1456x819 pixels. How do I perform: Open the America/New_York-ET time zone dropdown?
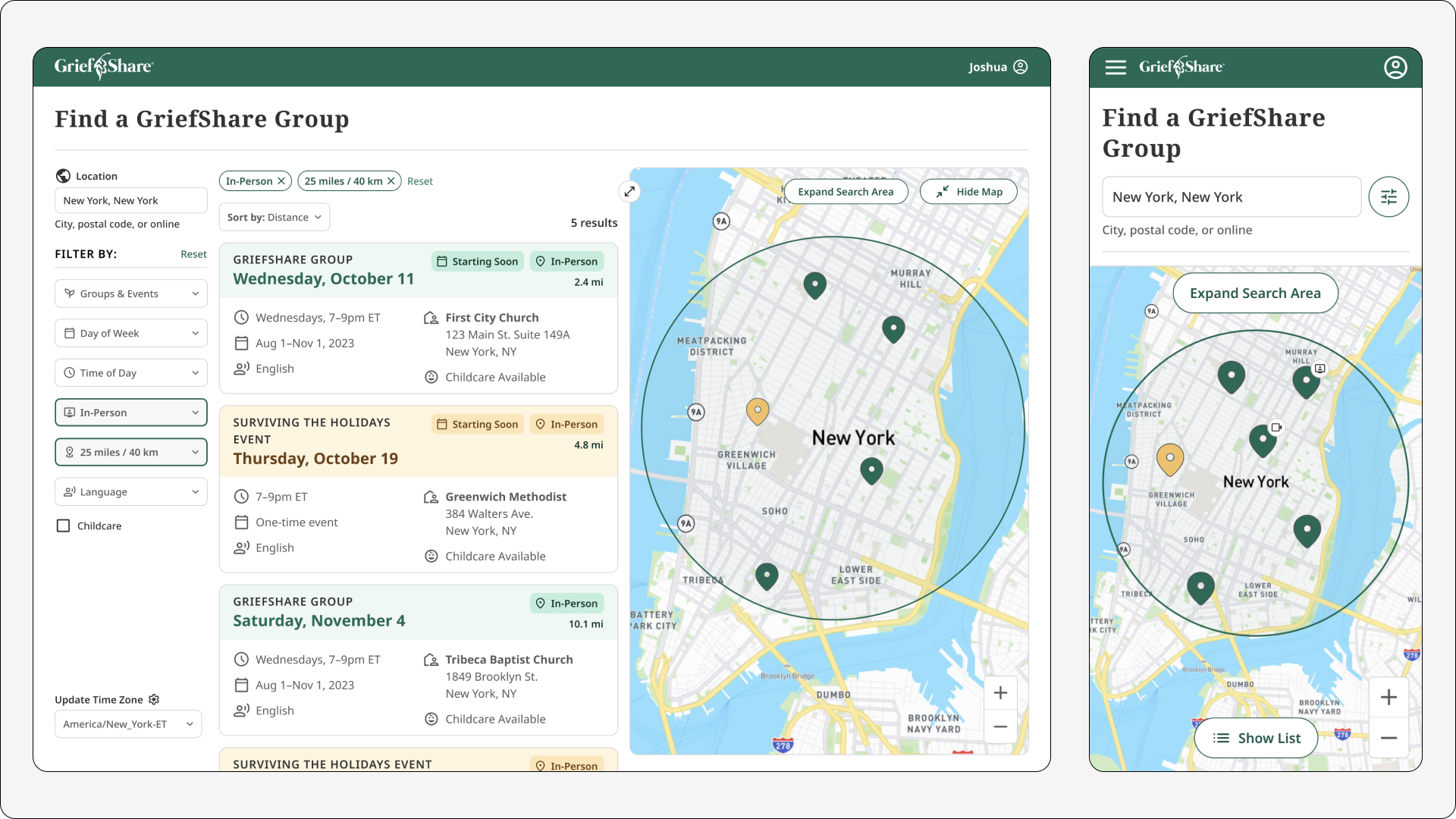click(127, 723)
